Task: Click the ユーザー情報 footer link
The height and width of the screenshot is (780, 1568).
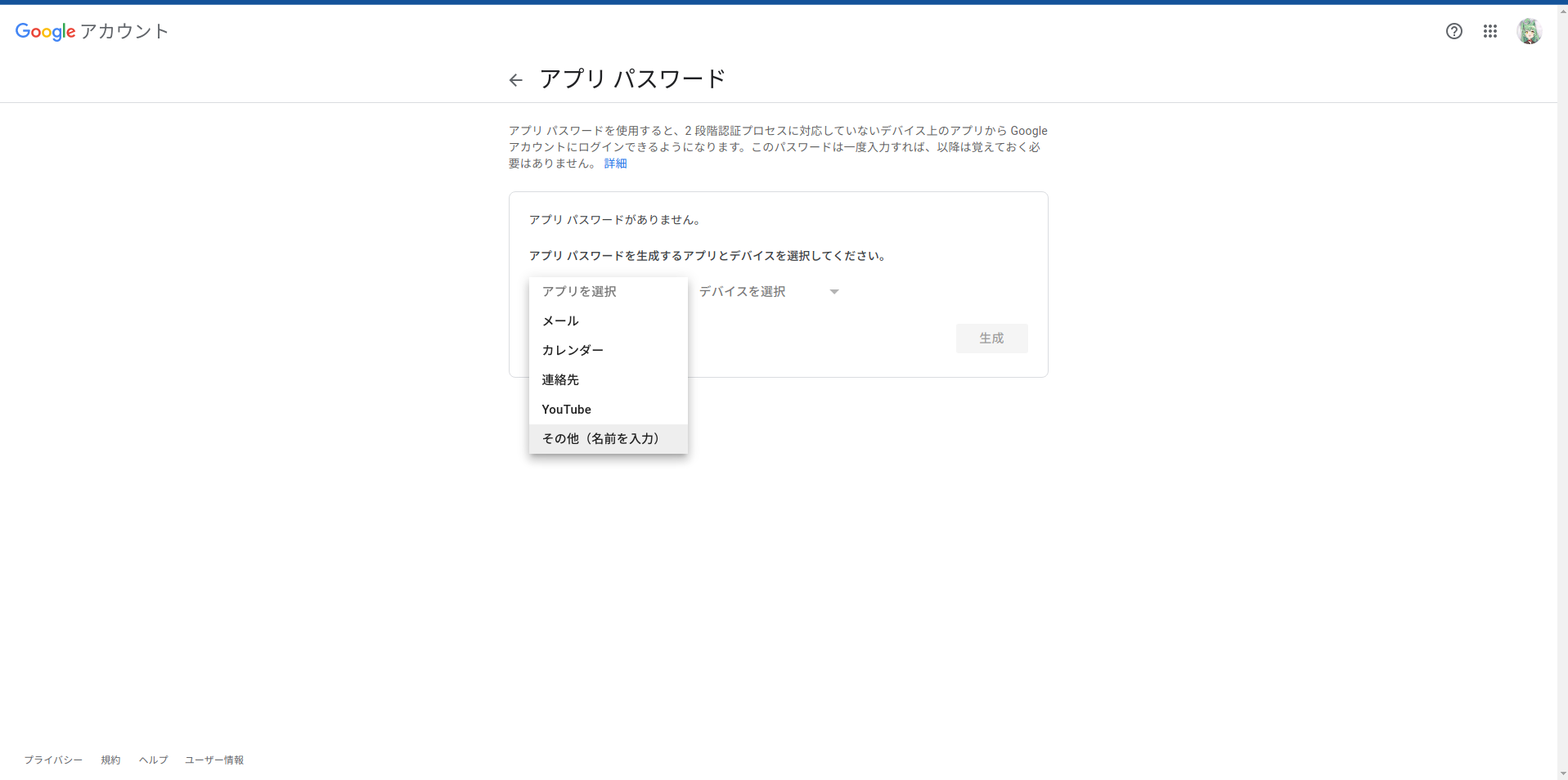Action: coord(213,760)
